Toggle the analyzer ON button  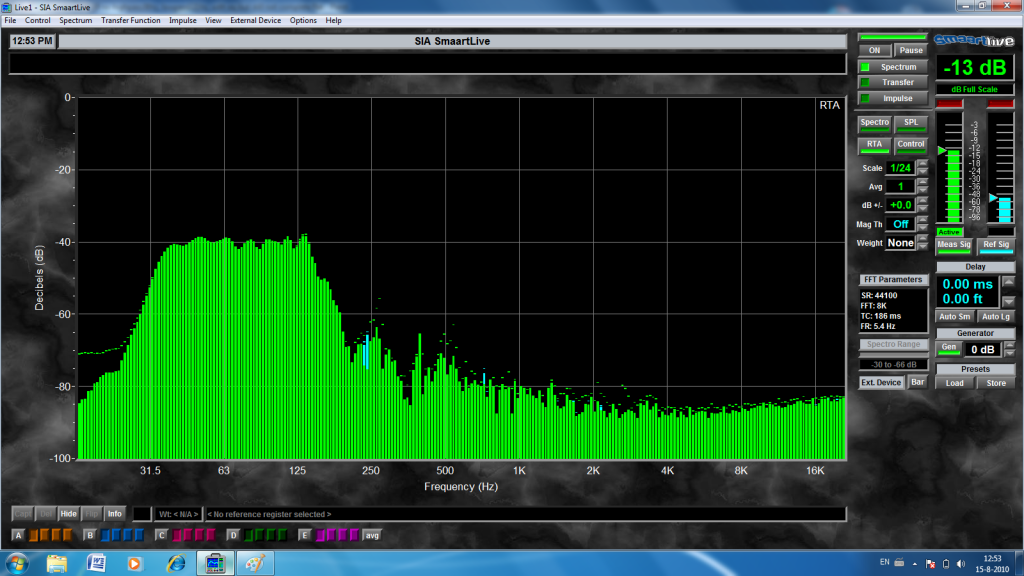click(x=874, y=50)
